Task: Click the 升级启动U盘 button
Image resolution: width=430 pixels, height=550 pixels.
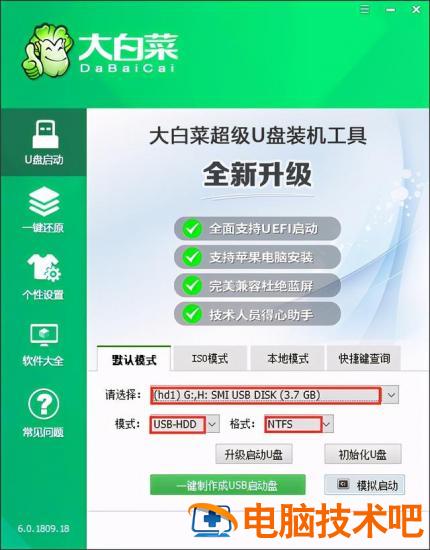Action: (254, 455)
